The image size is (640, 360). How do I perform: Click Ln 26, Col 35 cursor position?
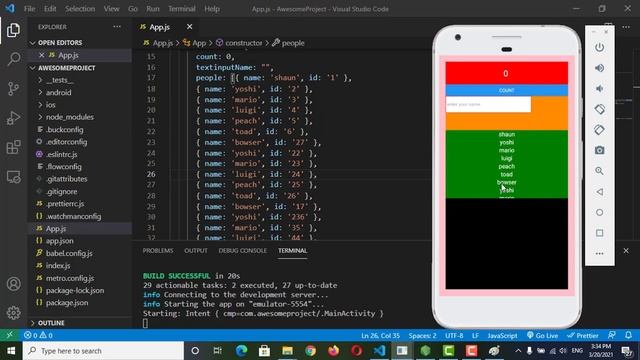tap(380, 336)
